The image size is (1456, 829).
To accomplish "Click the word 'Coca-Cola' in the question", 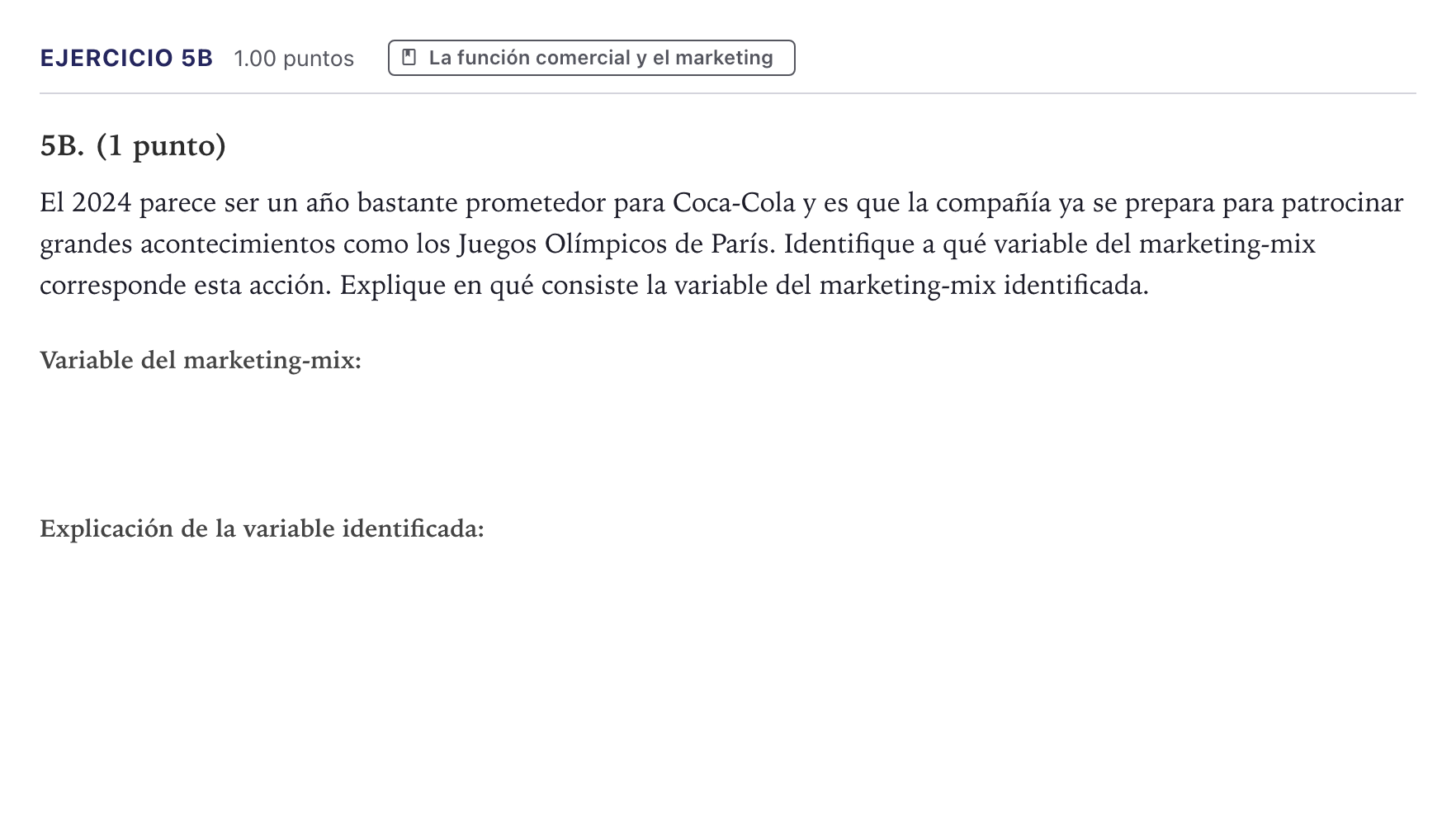I will pos(734,203).
